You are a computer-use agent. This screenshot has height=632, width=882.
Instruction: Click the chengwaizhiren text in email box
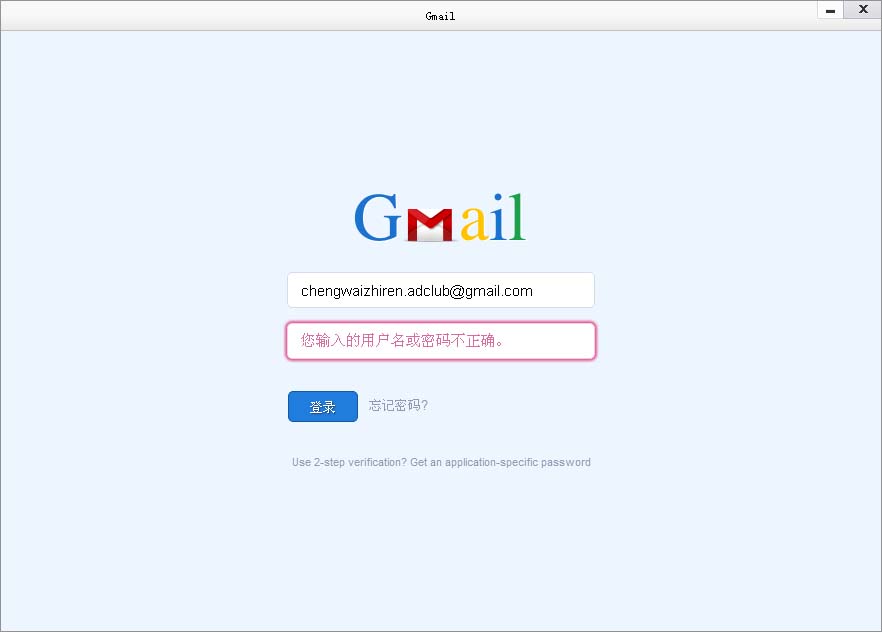pos(352,291)
